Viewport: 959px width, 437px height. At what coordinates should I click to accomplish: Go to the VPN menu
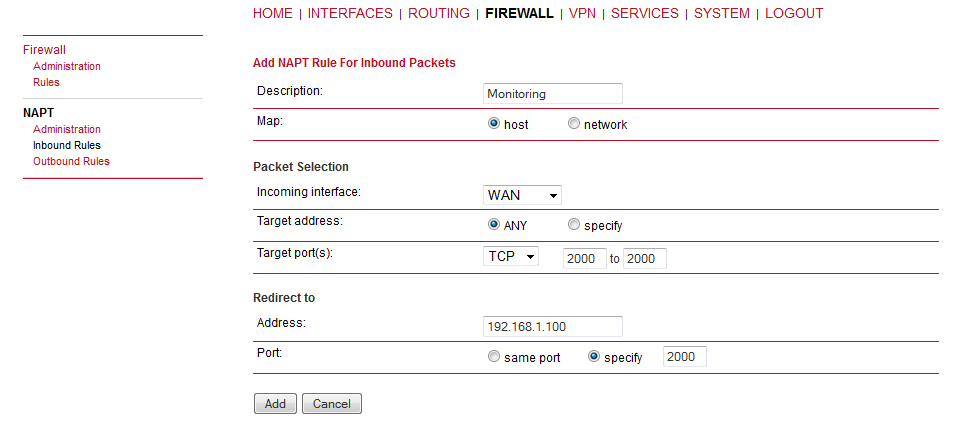click(x=582, y=13)
